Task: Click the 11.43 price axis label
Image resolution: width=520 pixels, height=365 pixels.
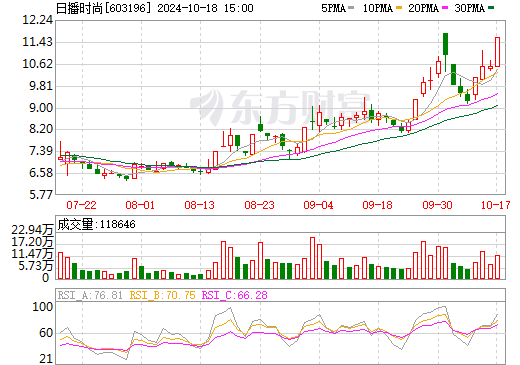Action: click(x=37, y=42)
